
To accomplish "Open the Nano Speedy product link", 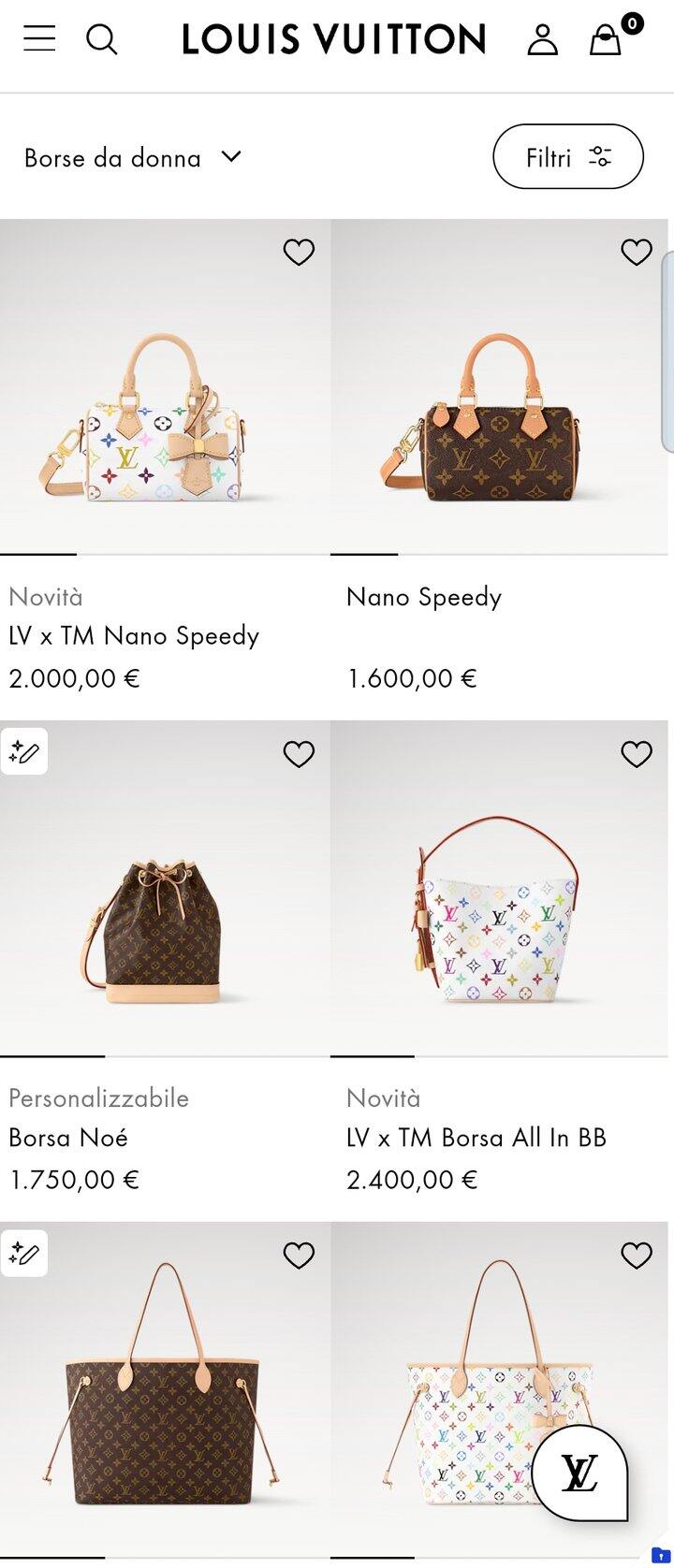I will (x=424, y=597).
